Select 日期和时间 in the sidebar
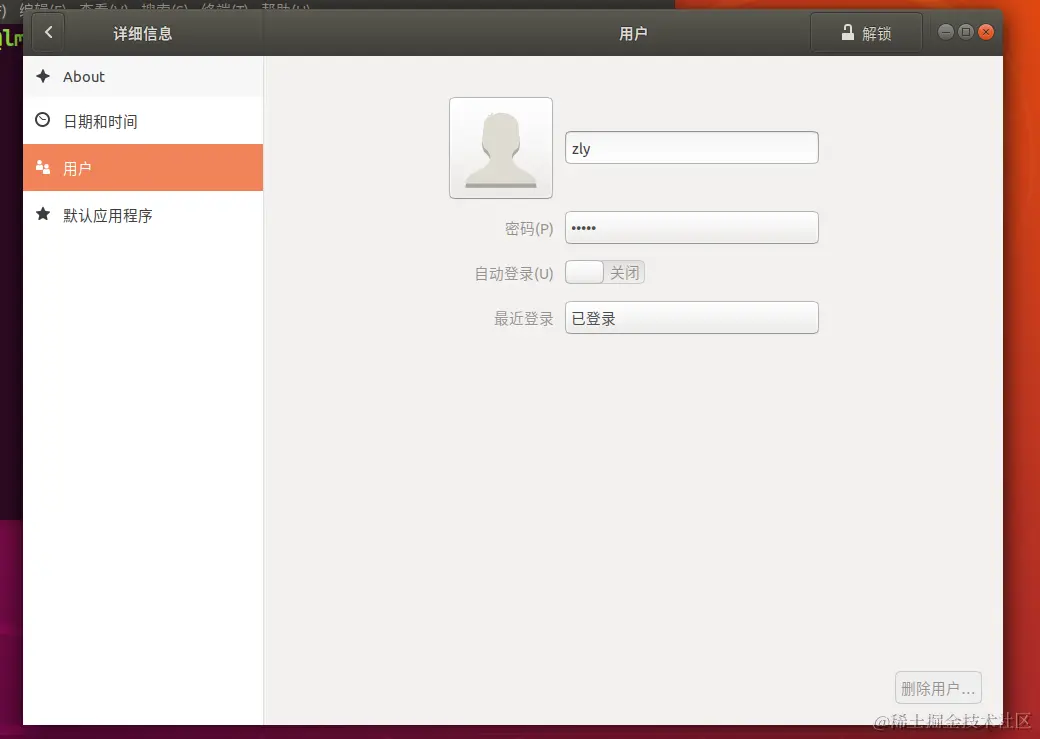The image size is (1040, 739). click(143, 121)
